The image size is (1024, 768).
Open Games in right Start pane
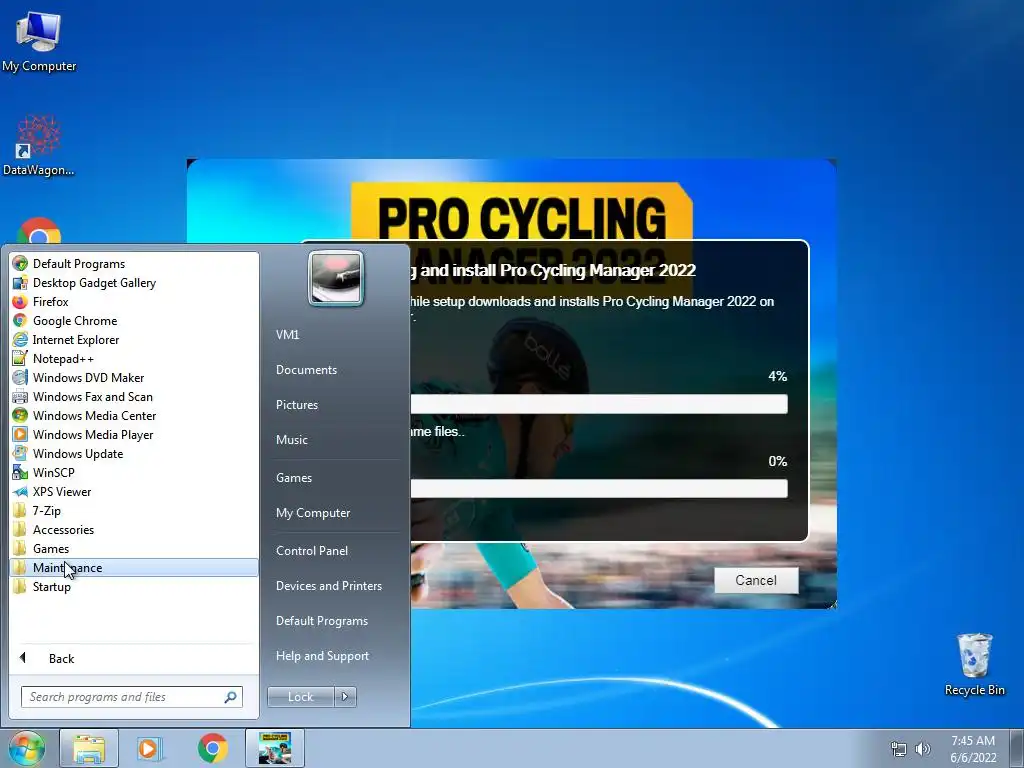coord(294,477)
